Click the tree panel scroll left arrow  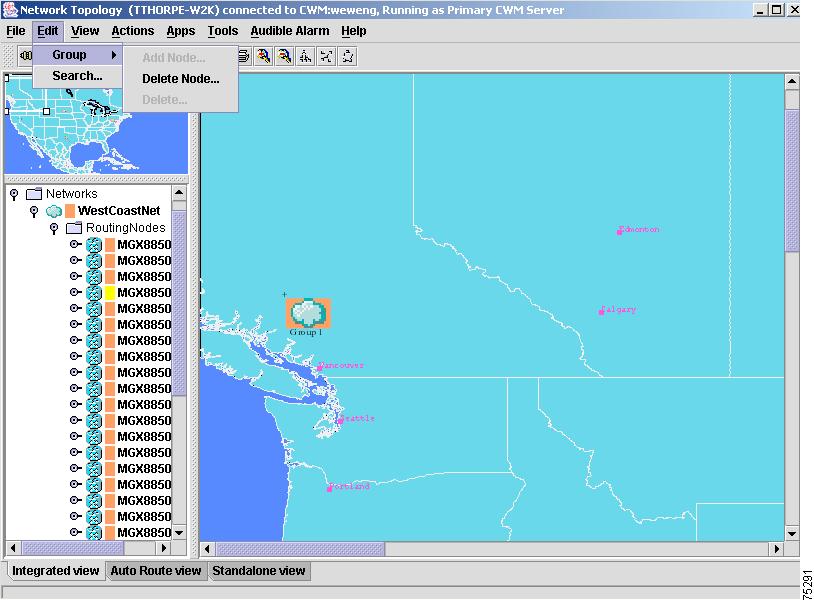point(12,548)
